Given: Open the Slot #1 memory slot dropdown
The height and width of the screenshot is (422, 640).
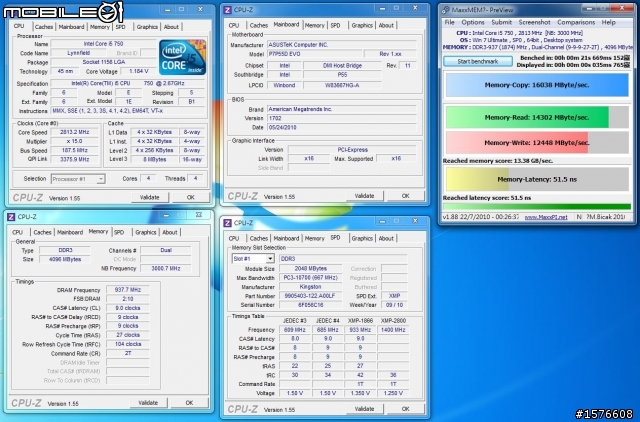Looking at the screenshot, I should tap(253, 259).
